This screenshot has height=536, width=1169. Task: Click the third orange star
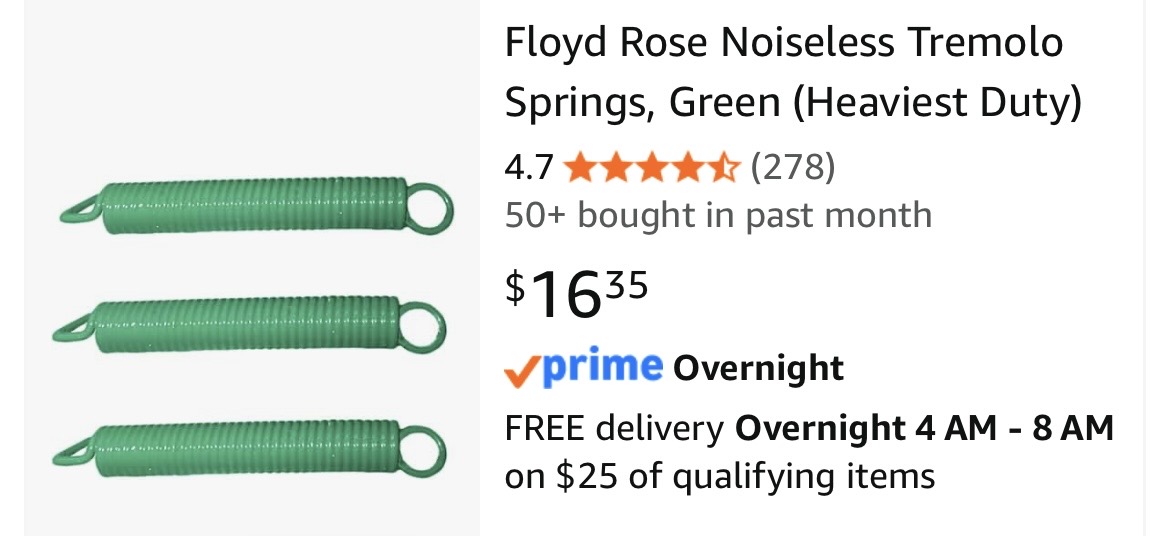click(652, 168)
